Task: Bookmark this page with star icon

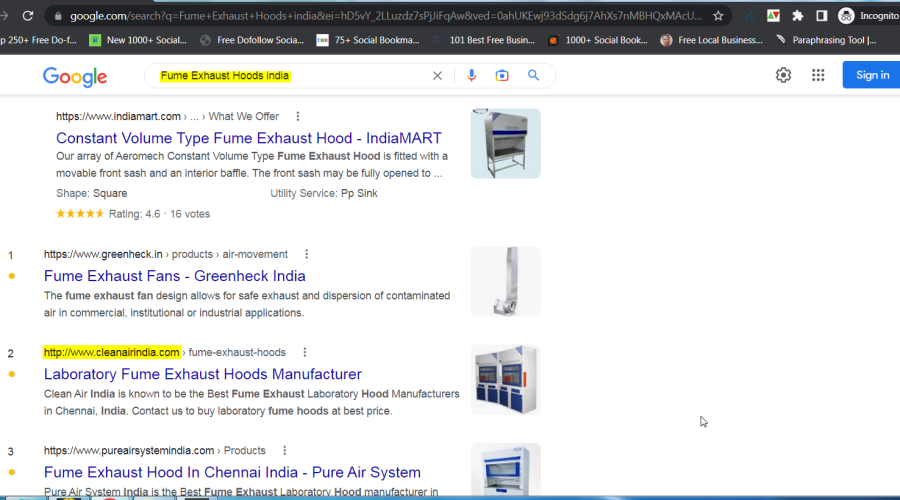Action: (718, 16)
